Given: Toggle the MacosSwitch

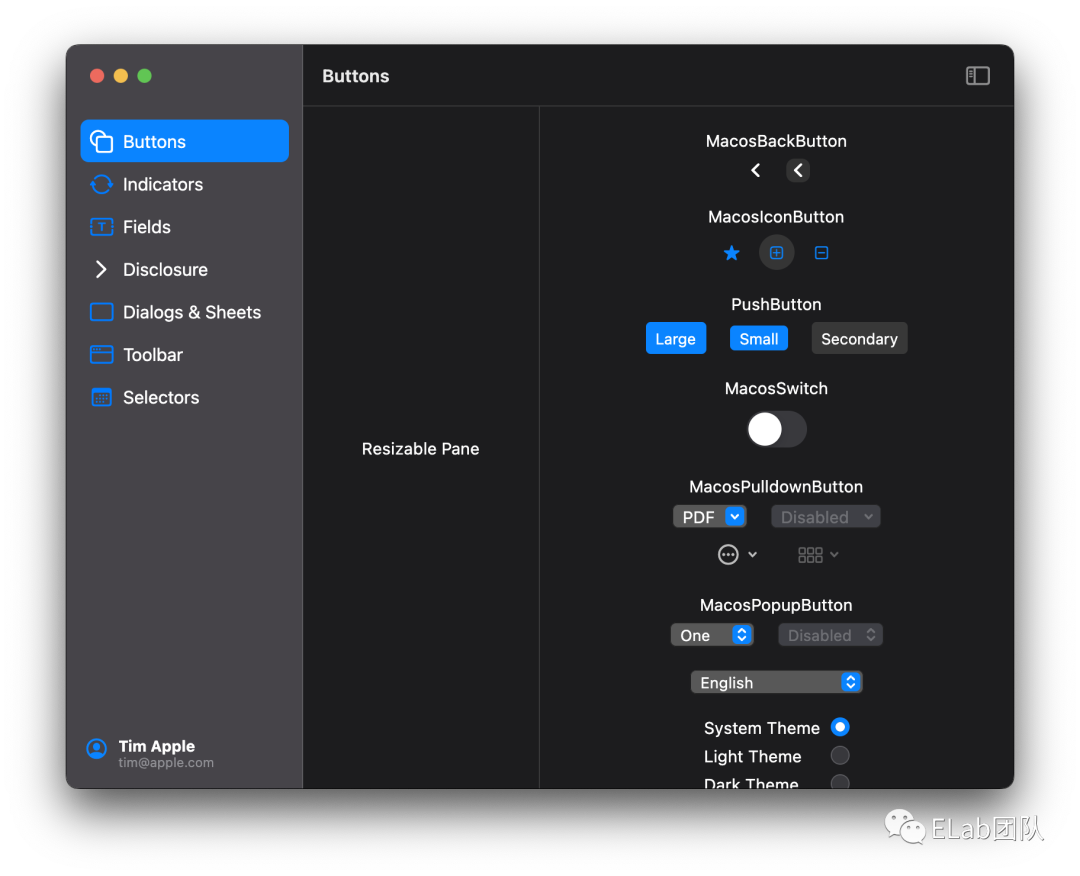Looking at the screenshot, I should (777, 429).
